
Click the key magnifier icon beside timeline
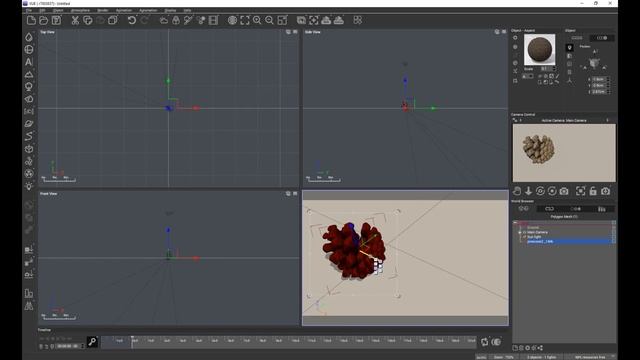point(92,342)
